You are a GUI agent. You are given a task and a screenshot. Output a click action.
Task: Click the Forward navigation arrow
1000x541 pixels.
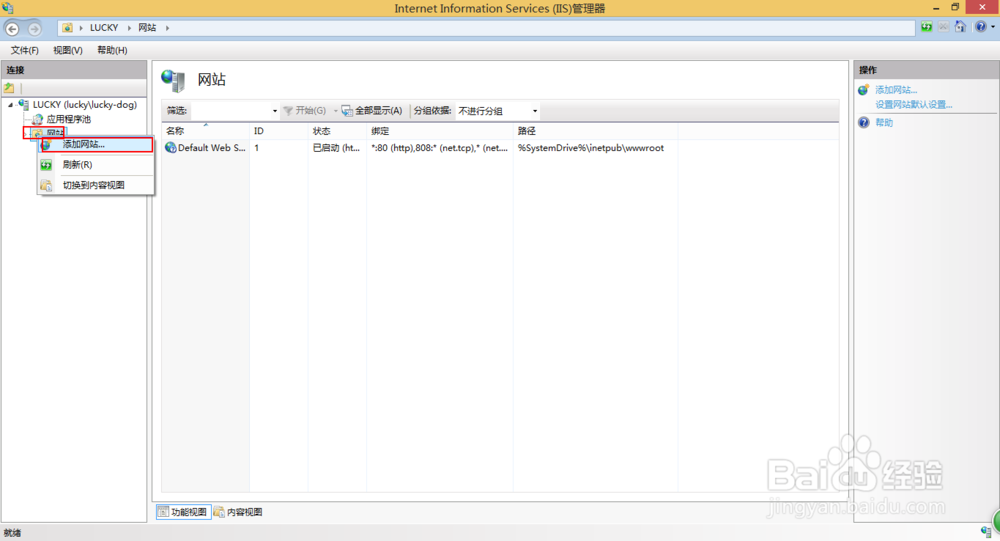pos(34,29)
